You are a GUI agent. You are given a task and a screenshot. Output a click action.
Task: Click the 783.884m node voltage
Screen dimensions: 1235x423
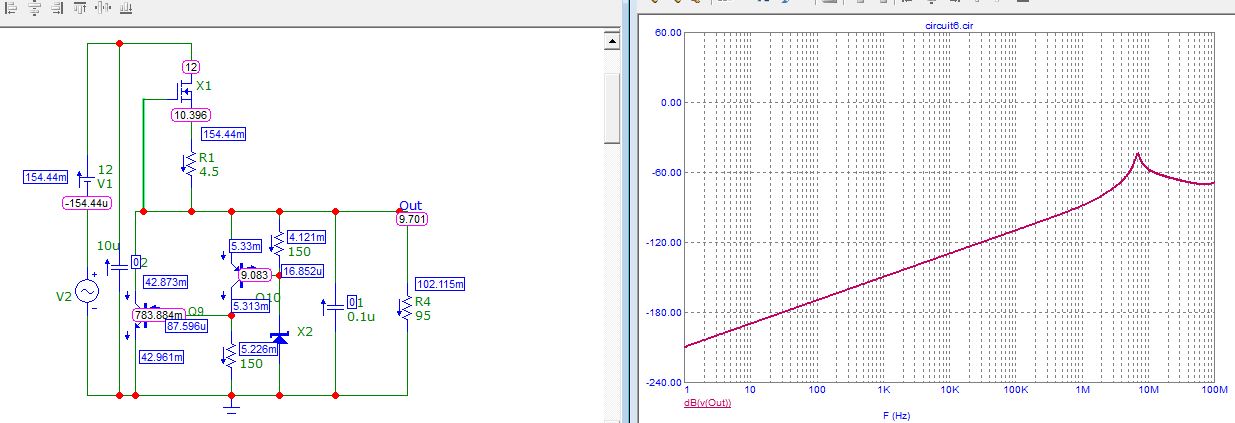pos(161,314)
